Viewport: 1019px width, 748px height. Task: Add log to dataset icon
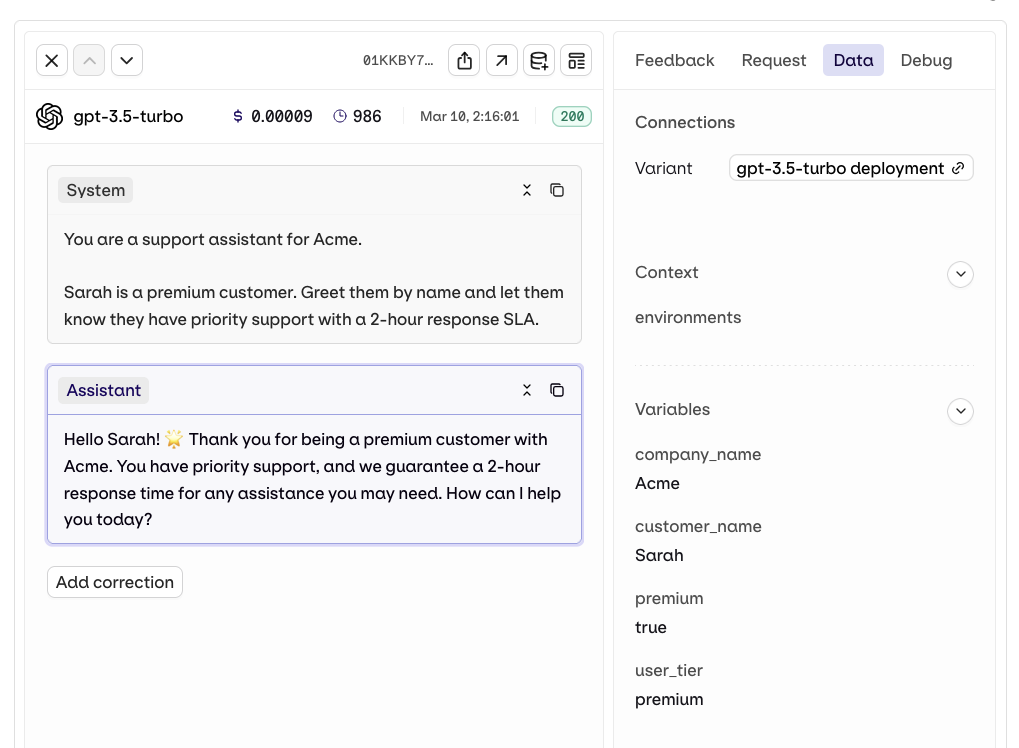(x=539, y=60)
